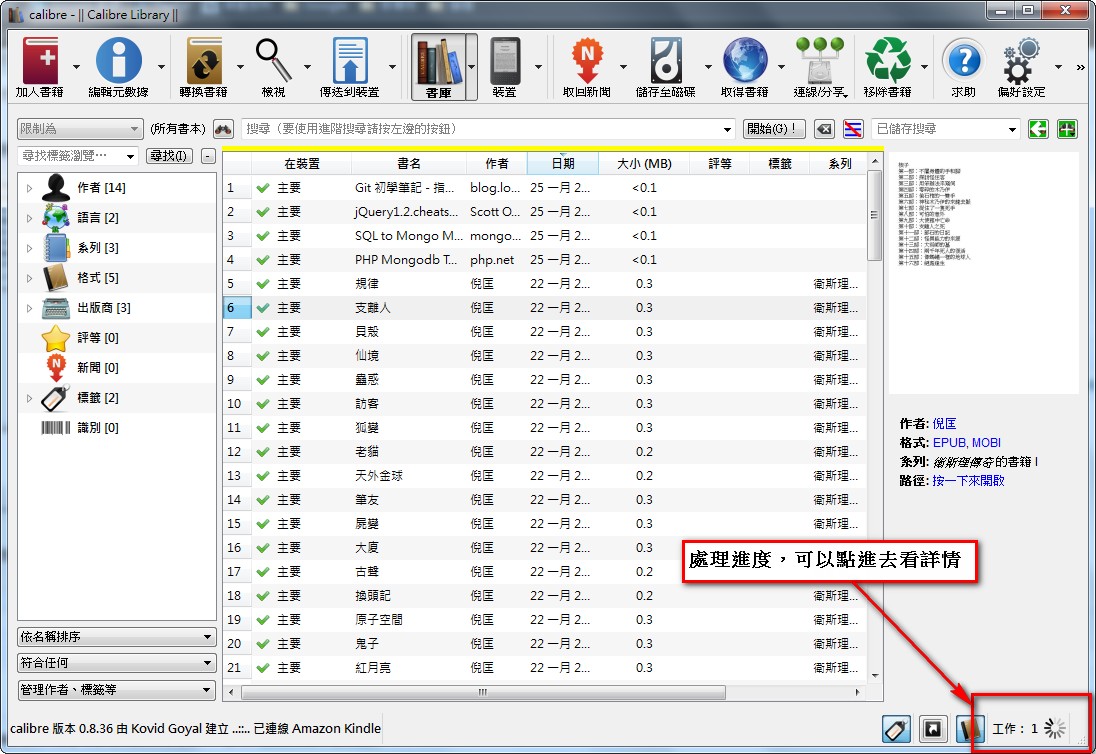Select book row 支離人
The width and height of the screenshot is (1096, 754).
point(545,307)
